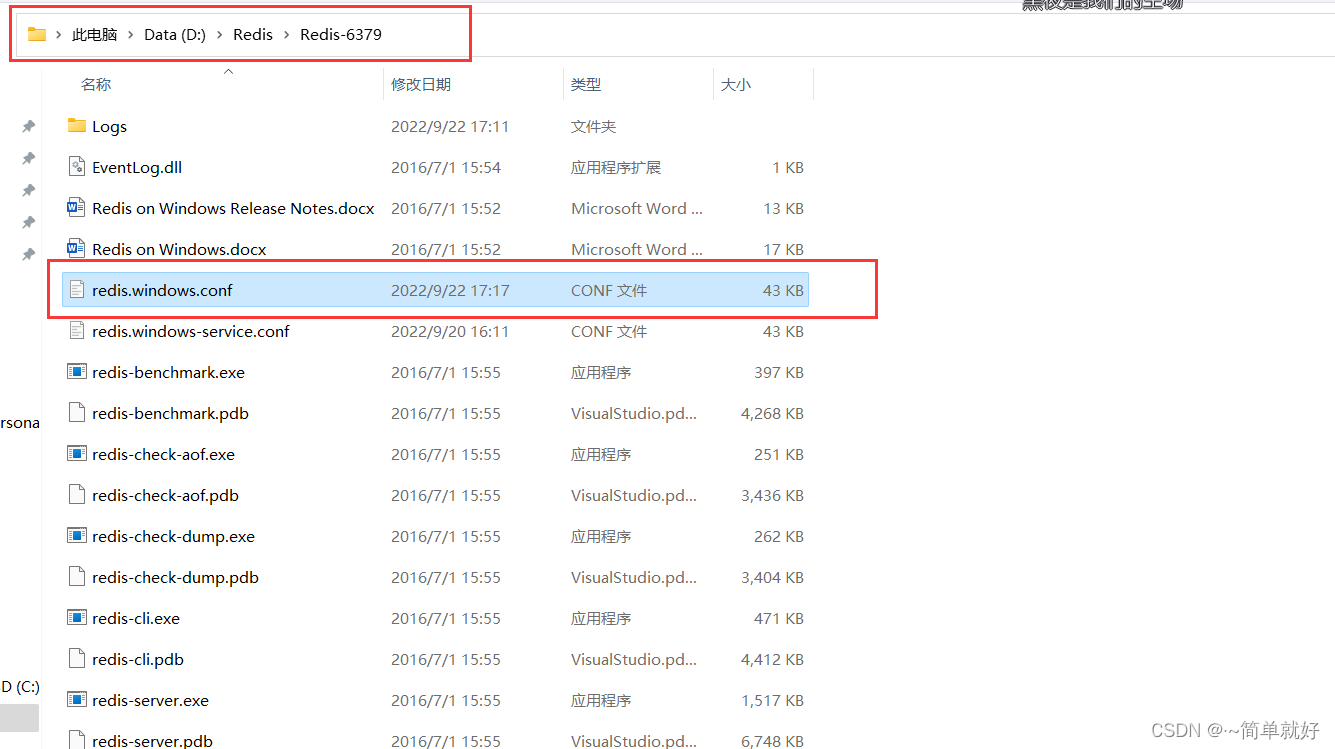Screen dimensions: 1335x749
Task: Click size 397 KB of redis-benchmark.exe
Action: click(x=779, y=372)
